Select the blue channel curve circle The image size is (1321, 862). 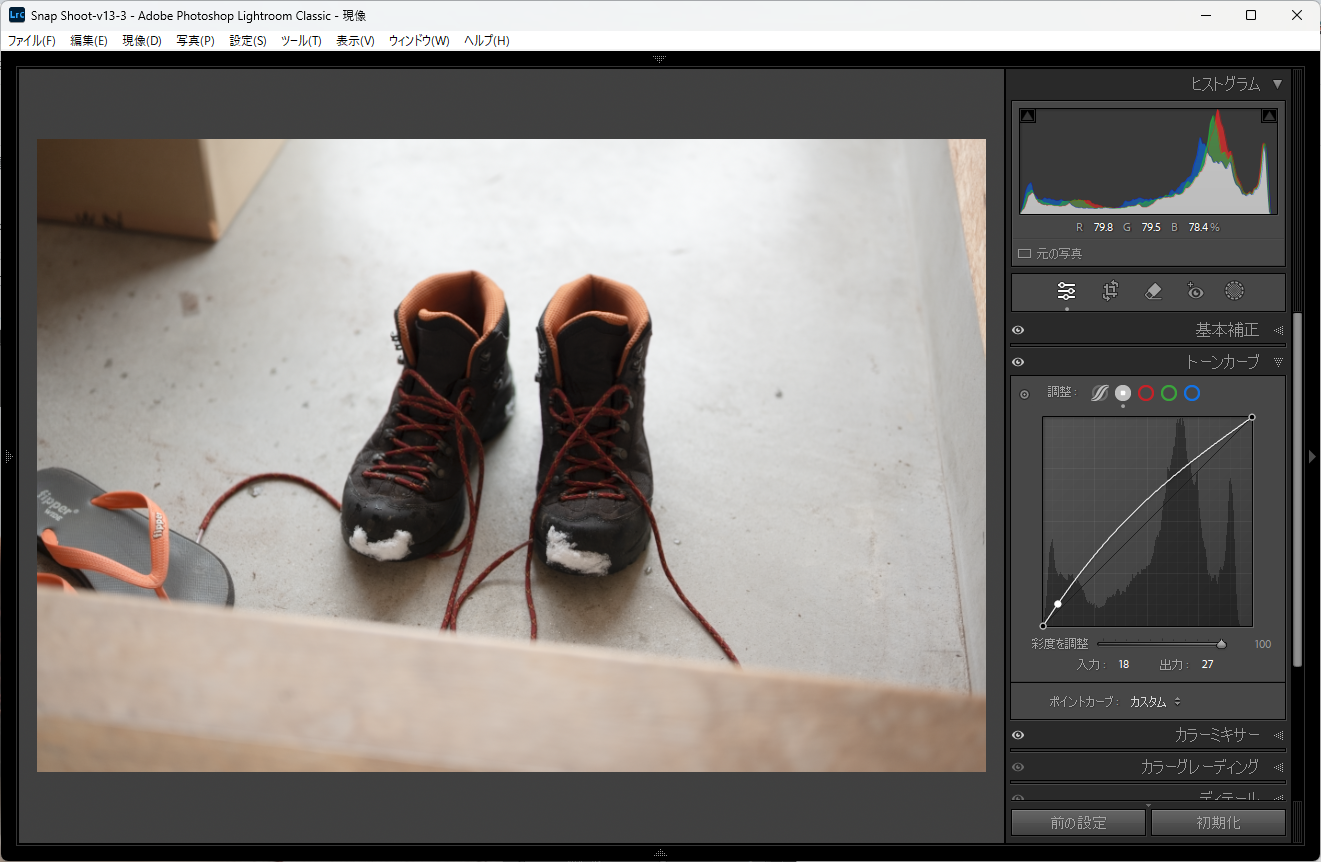pyautogui.click(x=1192, y=393)
